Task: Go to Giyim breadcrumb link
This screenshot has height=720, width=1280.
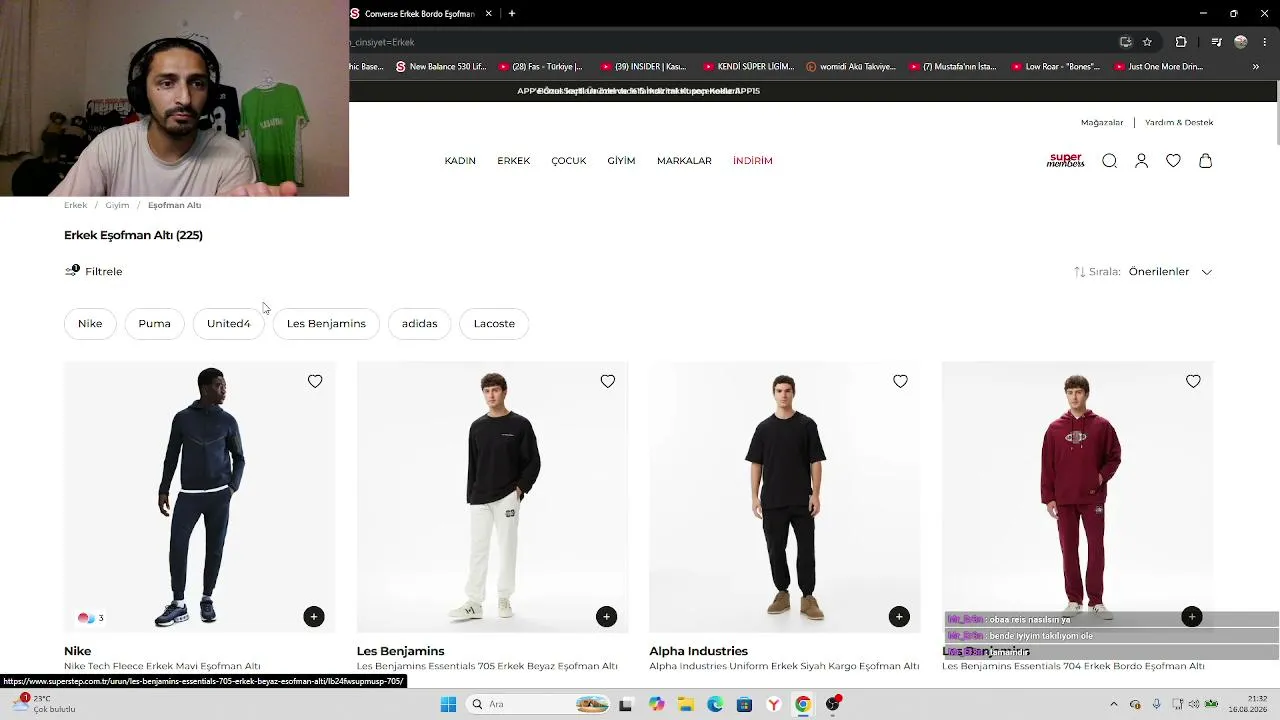Action: pos(117,205)
